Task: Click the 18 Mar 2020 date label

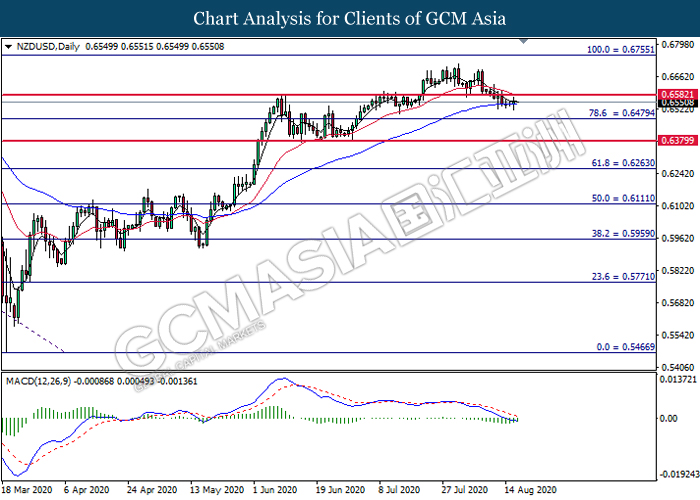Action: coord(27,490)
